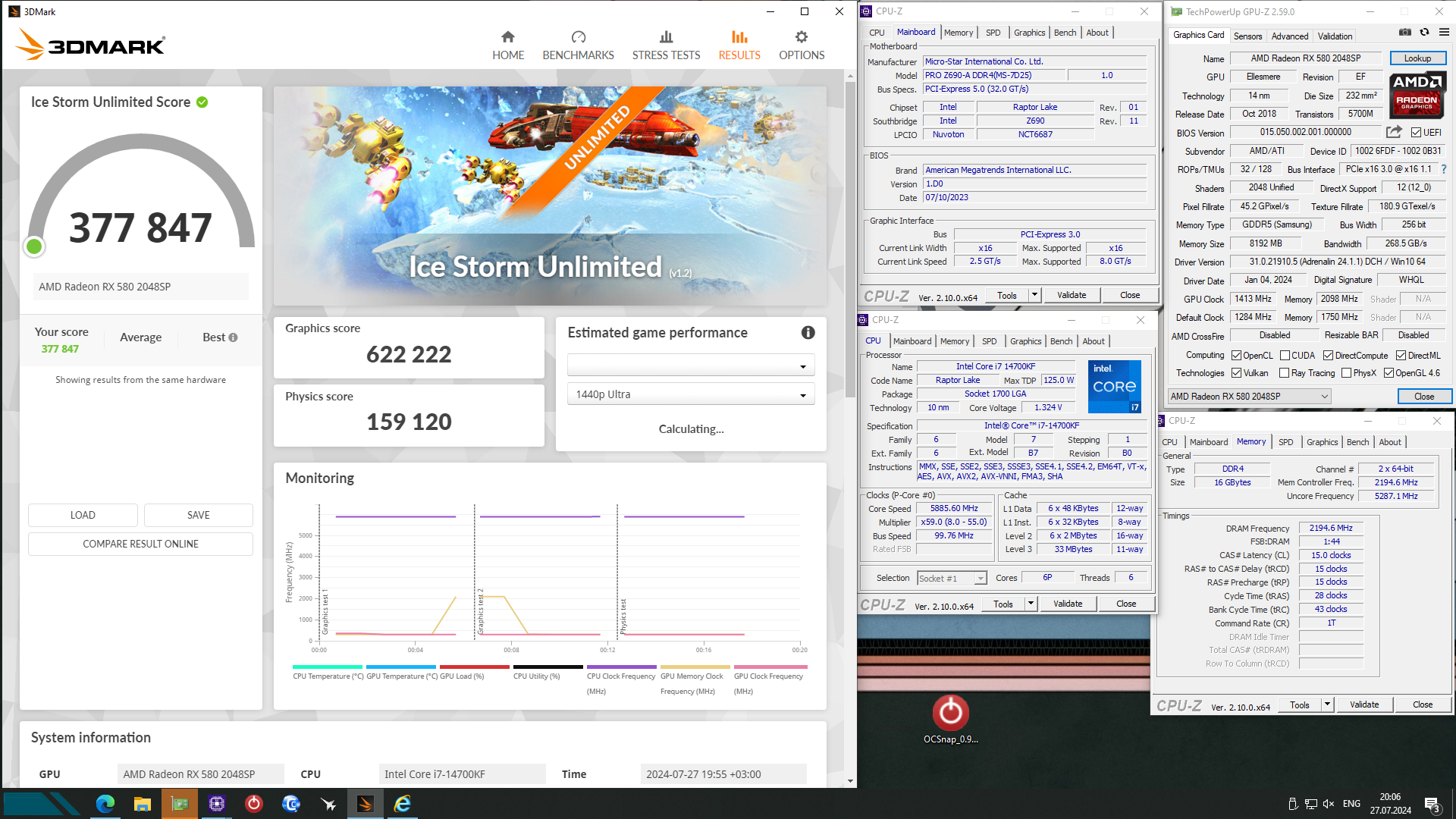Click COMPARE RESULT ONLINE
Screen dimensions: 1456x819
point(140,544)
